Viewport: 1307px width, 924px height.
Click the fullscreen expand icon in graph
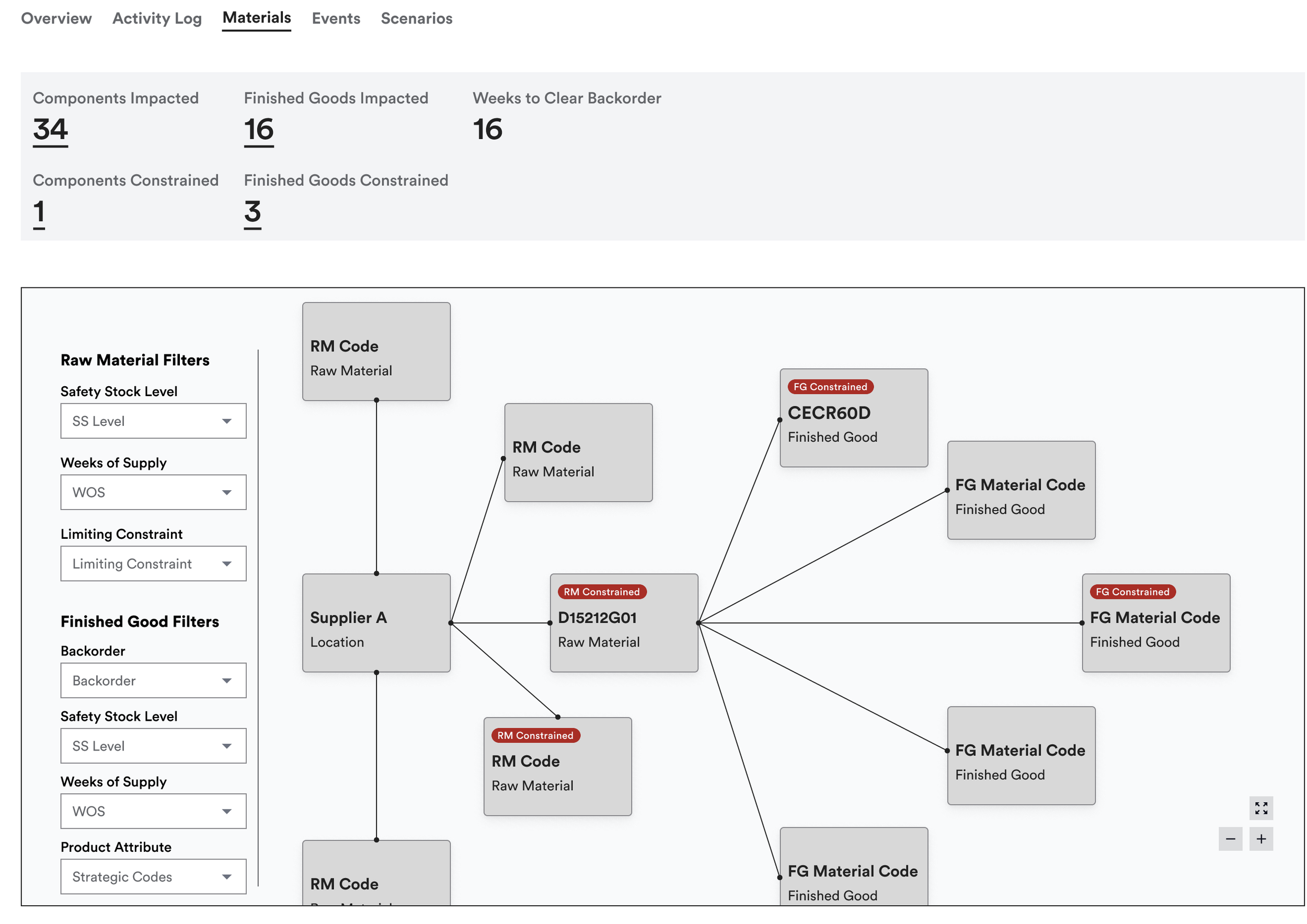(1261, 808)
